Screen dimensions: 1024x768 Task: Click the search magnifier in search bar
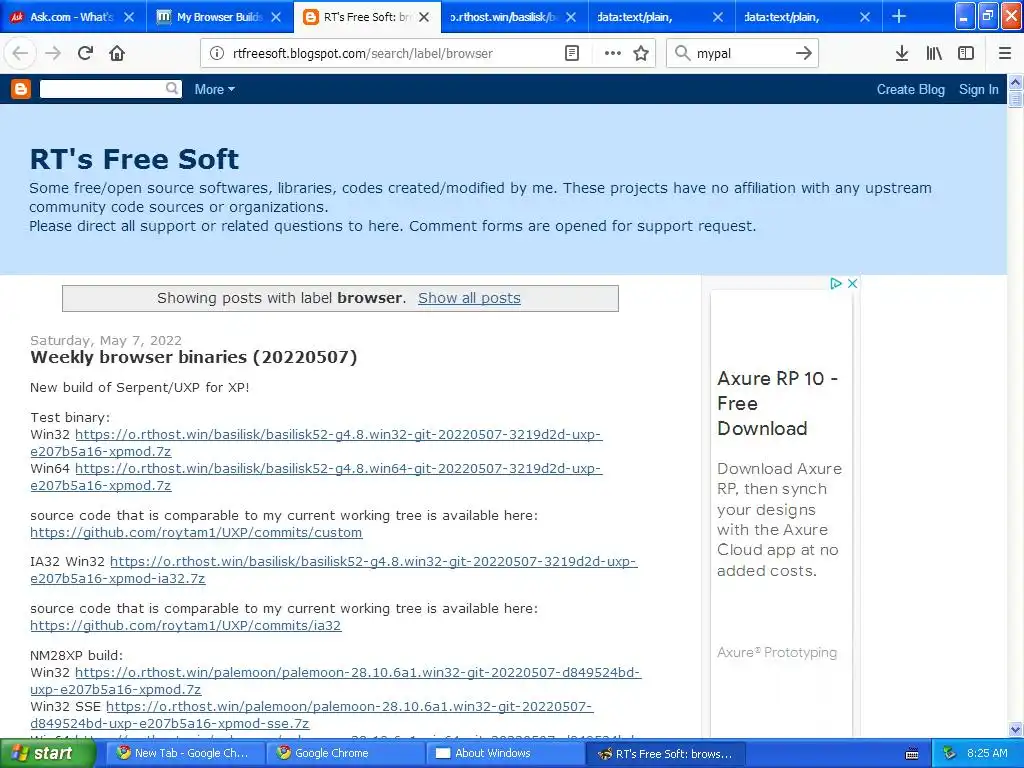682,53
